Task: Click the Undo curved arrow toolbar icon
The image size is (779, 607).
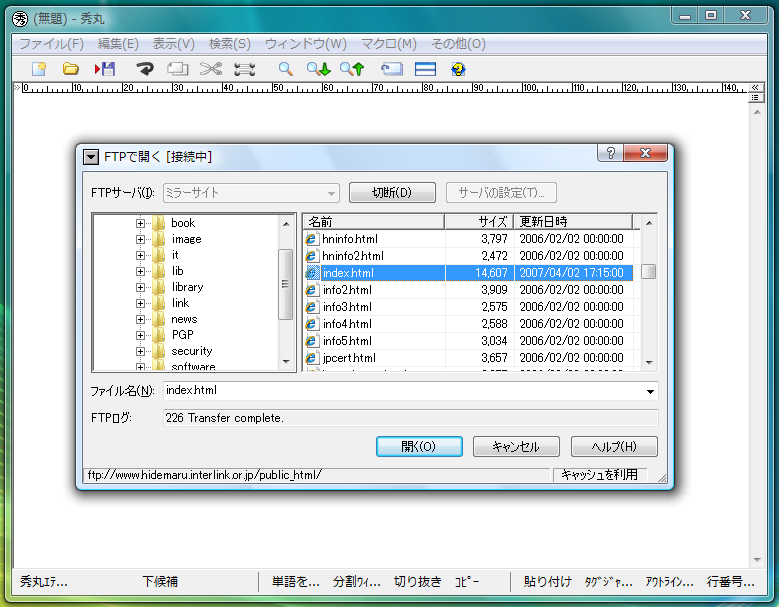Action: coord(145,69)
